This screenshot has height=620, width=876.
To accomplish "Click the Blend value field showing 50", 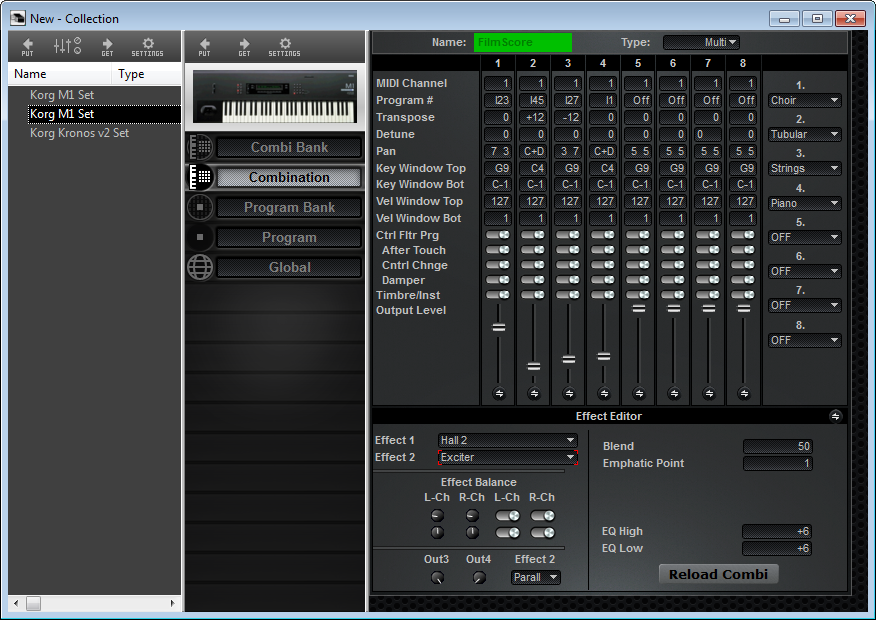I will pyautogui.click(x=778, y=446).
